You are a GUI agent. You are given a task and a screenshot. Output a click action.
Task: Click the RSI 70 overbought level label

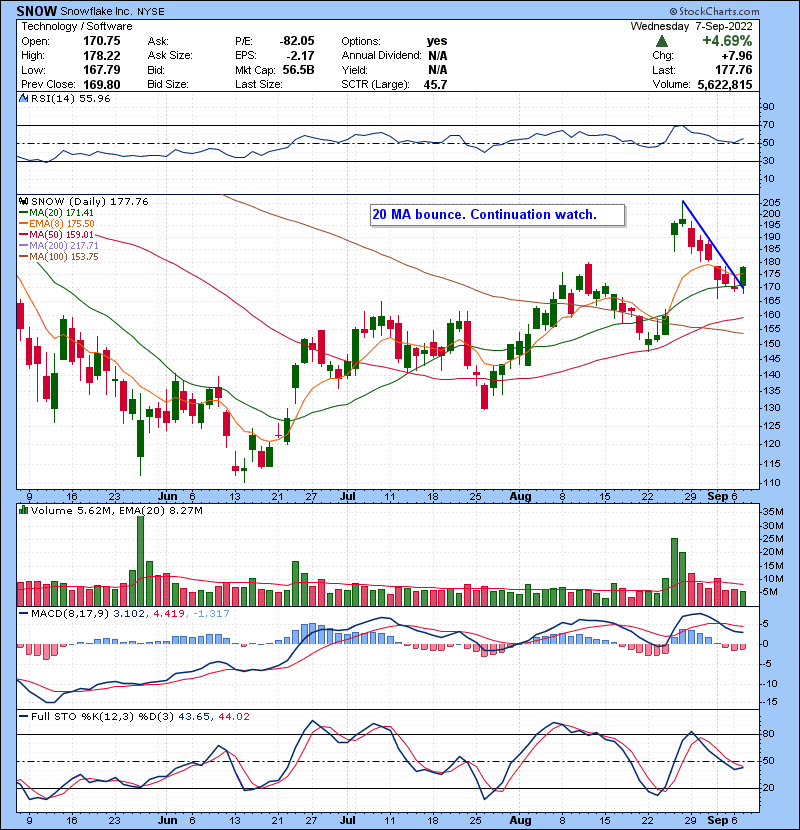click(768, 125)
